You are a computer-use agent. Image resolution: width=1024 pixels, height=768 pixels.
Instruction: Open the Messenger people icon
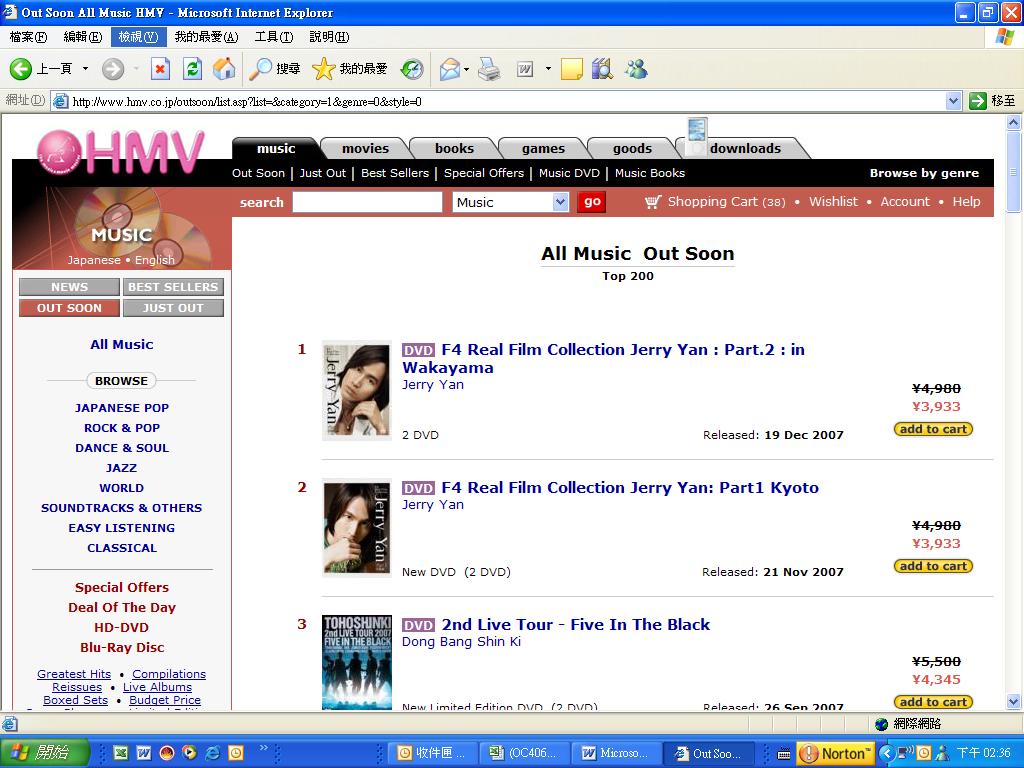pyautogui.click(x=635, y=69)
